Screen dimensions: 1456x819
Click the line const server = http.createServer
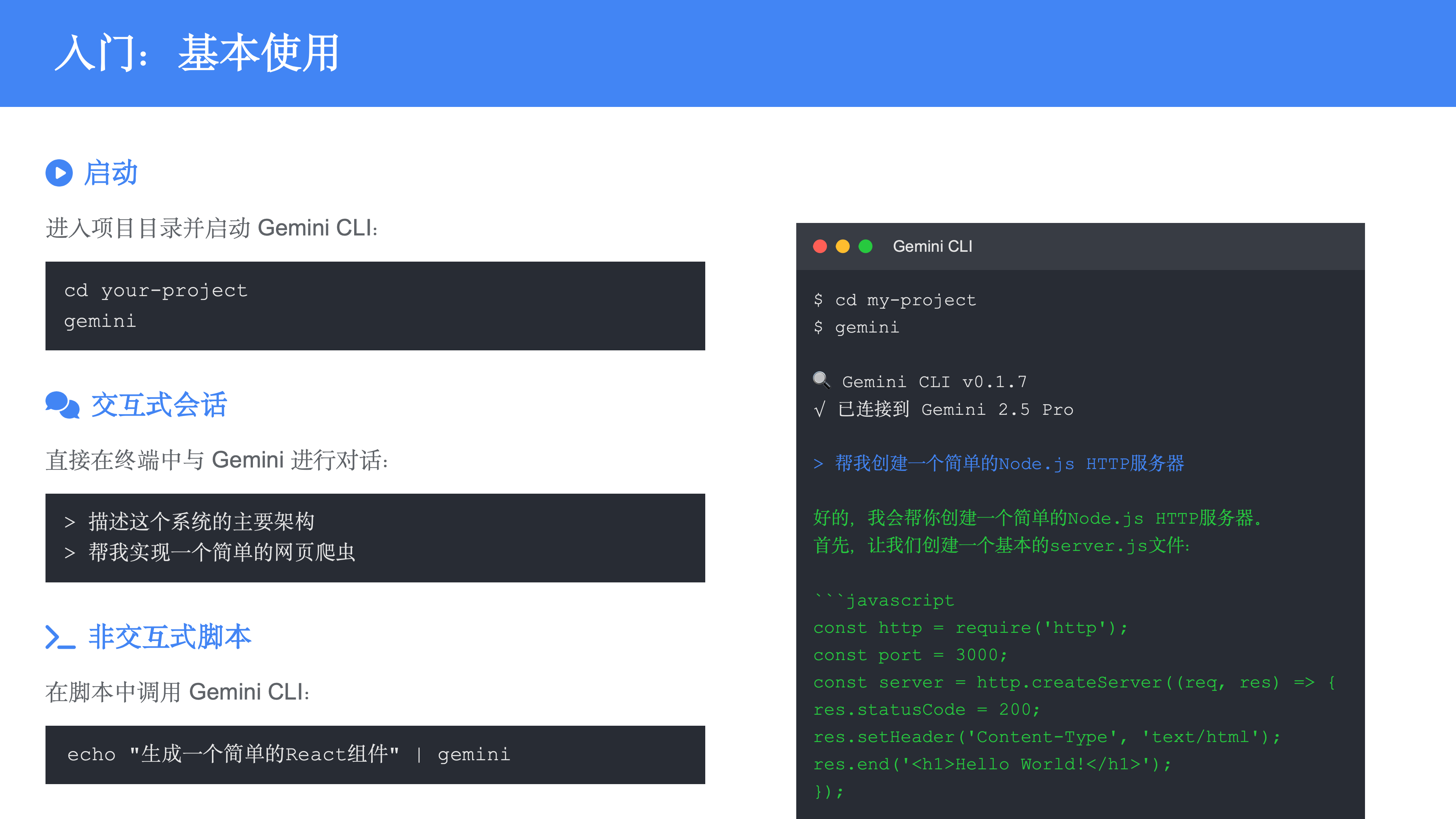(x=1075, y=682)
